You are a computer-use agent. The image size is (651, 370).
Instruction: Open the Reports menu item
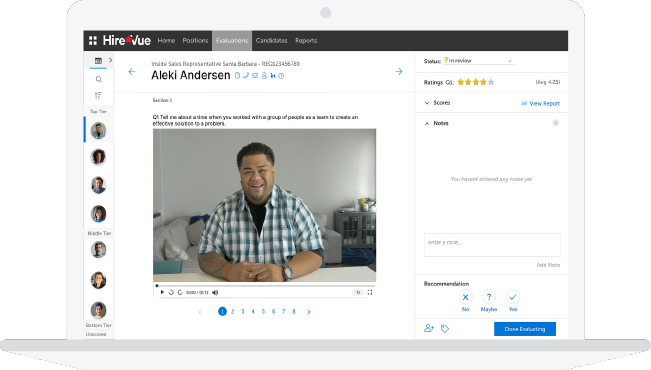point(306,40)
